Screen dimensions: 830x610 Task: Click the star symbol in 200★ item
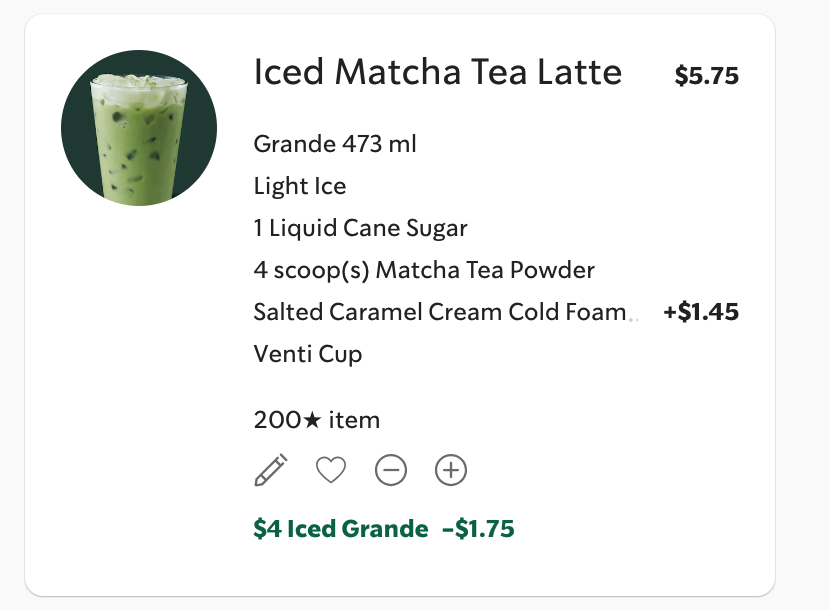(312, 421)
